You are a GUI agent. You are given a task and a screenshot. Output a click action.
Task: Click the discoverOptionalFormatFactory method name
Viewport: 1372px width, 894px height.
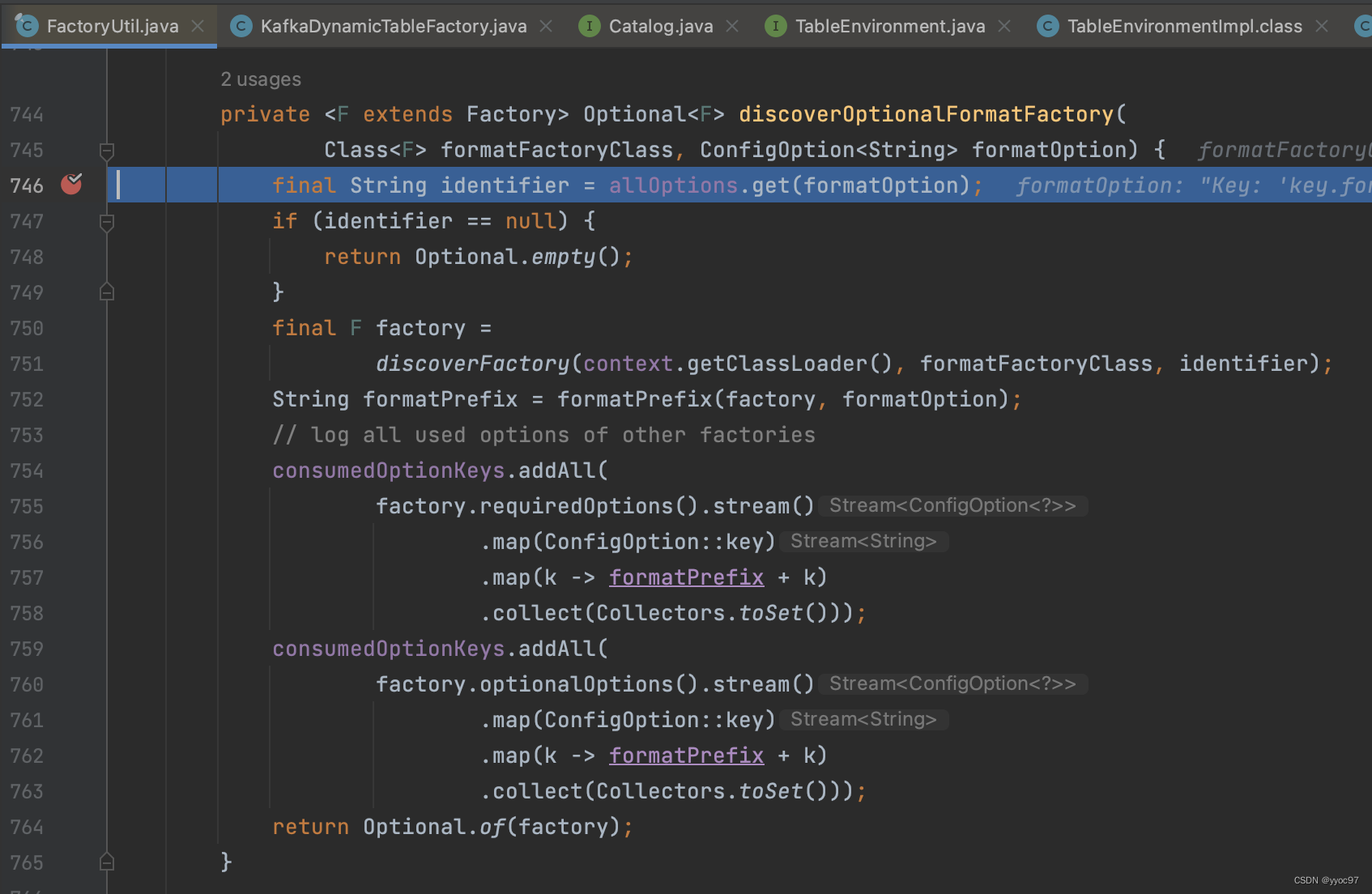pyautogui.click(x=926, y=114)
